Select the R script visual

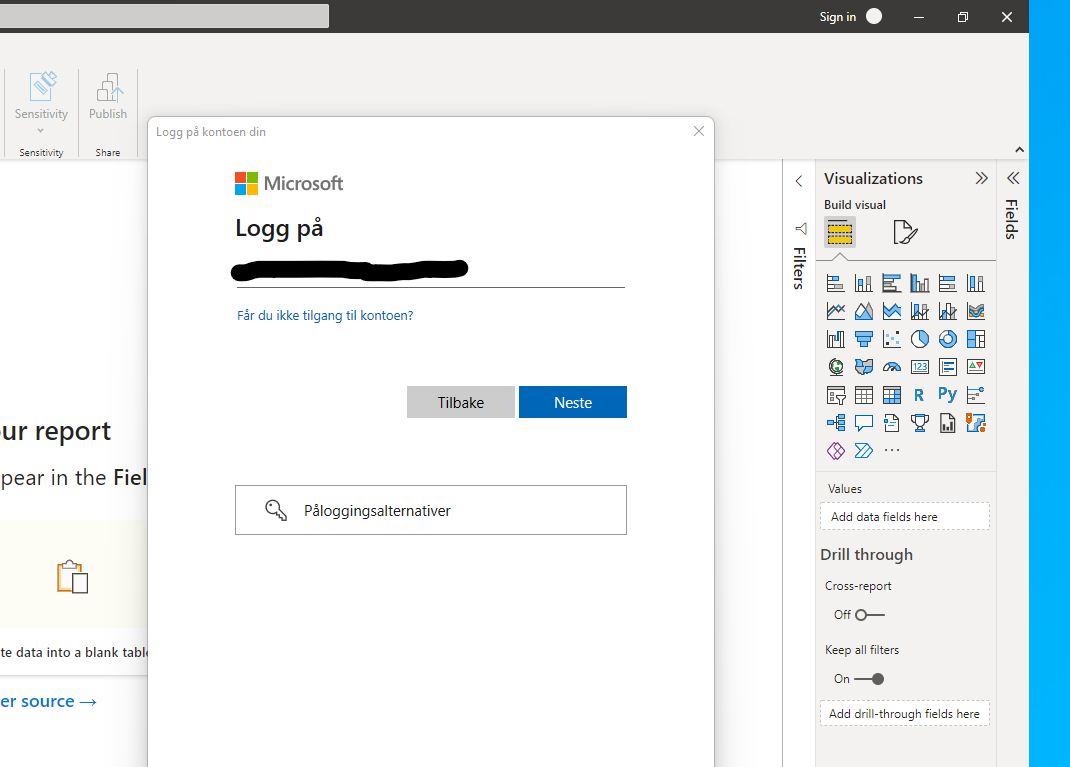click(919, 395)
